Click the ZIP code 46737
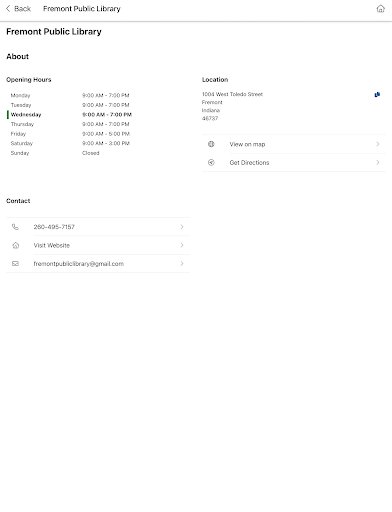392x512 pixels. point(210,118)
